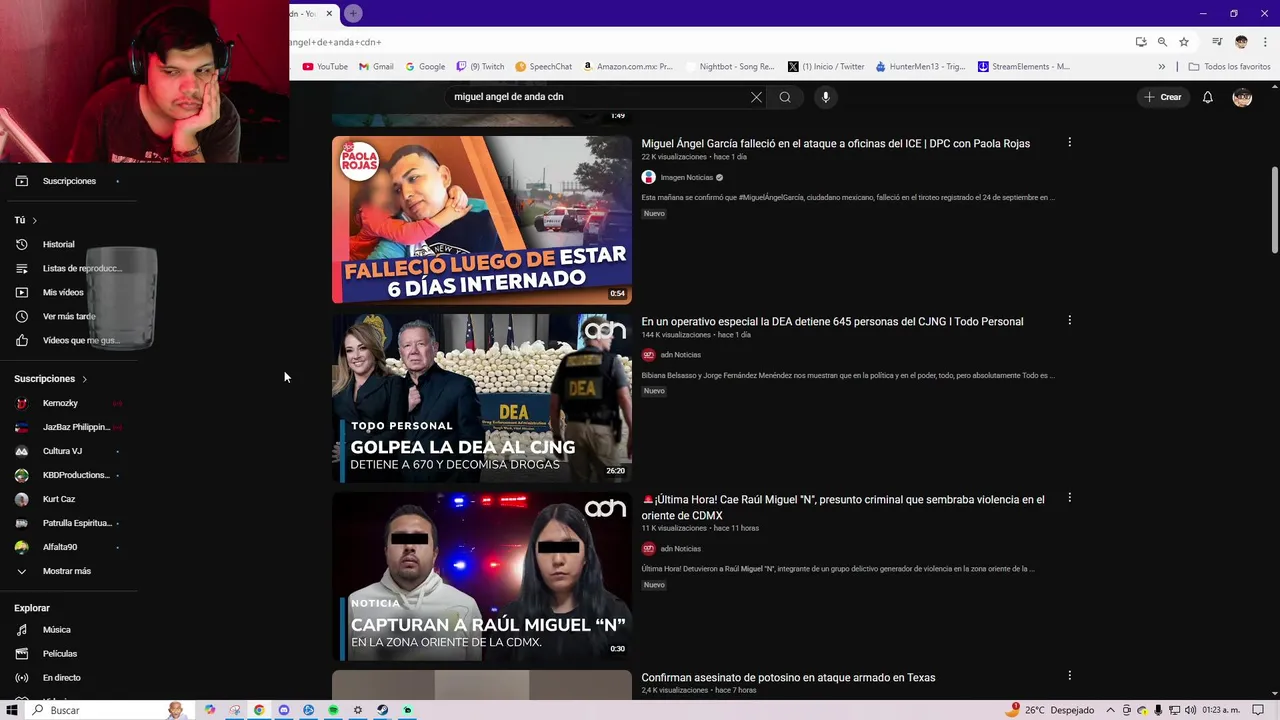
Task: Open HunterMen13 bookmark
Action: tap(920, 67)
